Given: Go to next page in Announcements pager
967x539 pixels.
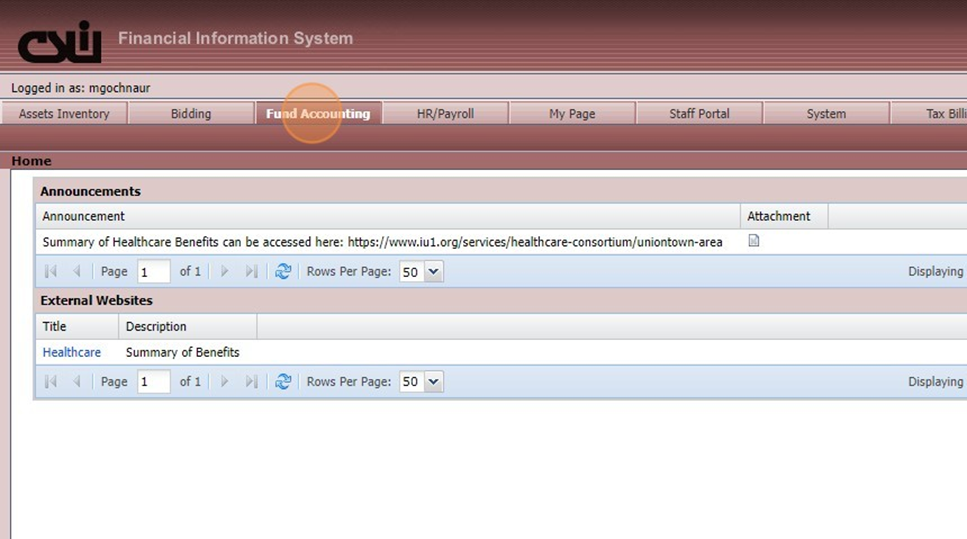Looking at the screenshot, I should coord(224,271).
